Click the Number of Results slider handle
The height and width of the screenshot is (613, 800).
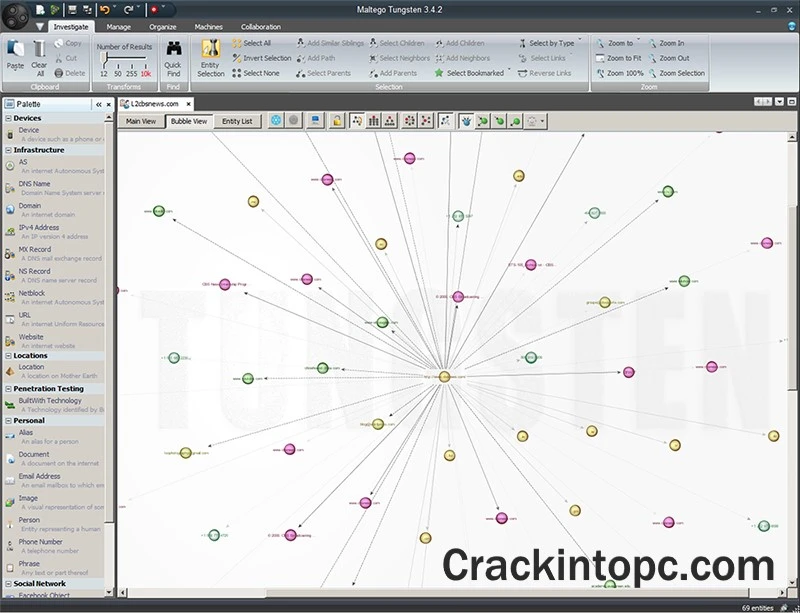click(x=105, y=60)
